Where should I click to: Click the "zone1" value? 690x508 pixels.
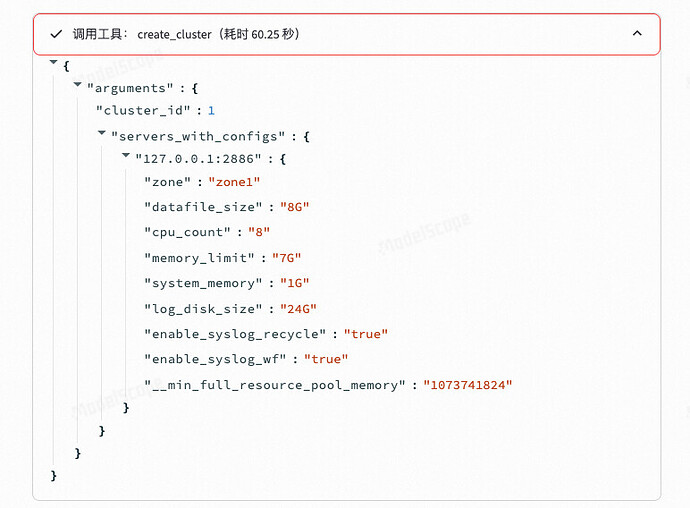(x=234, y=182)
